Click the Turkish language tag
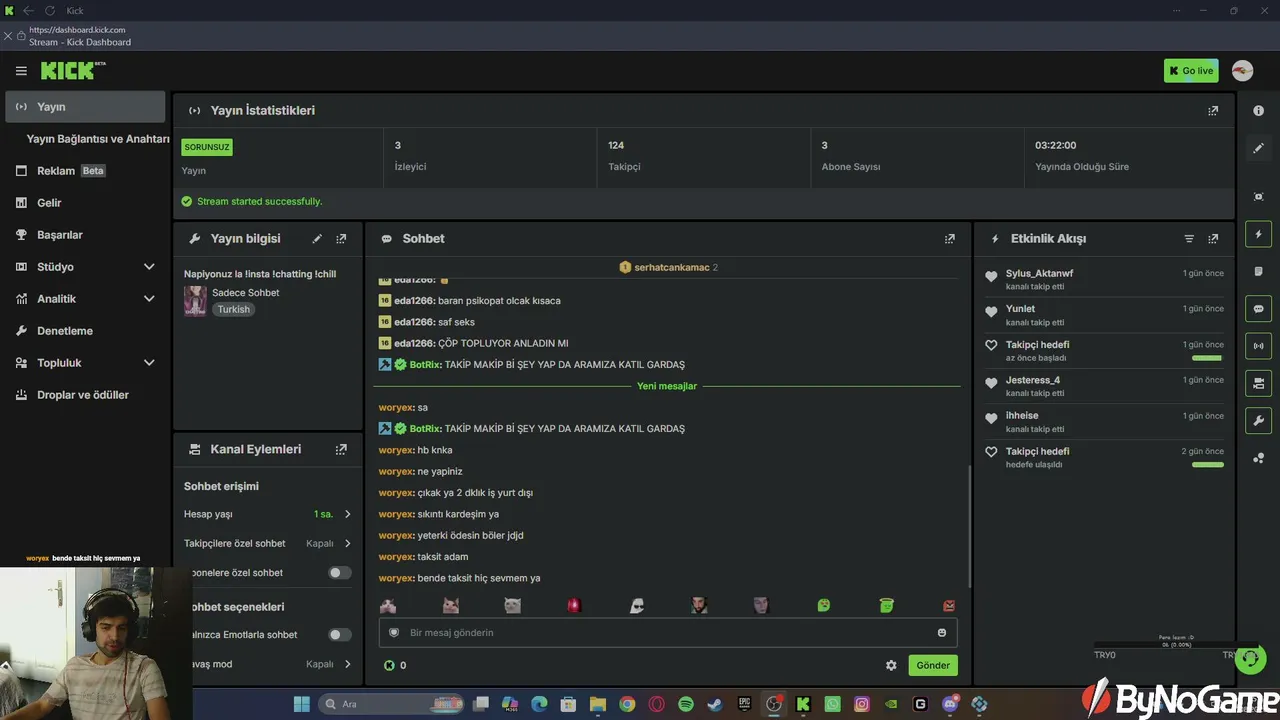The width and height of the screenshot is (1280, 720). [x=234, y=310]
